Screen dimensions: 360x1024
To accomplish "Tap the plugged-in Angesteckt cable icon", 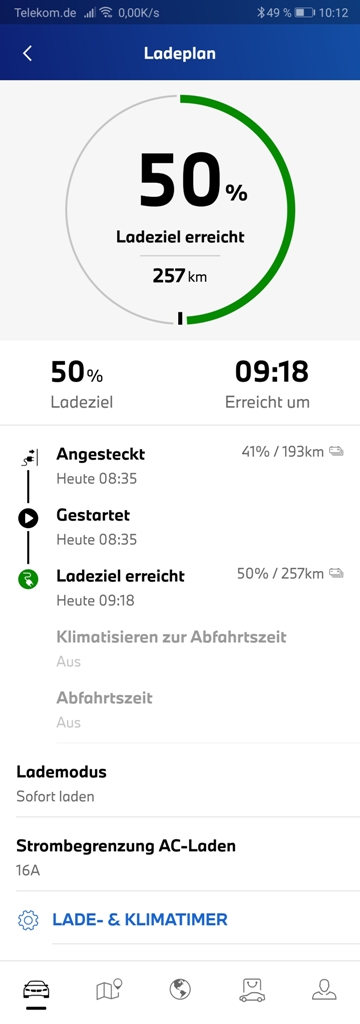I will click(28, 459).
